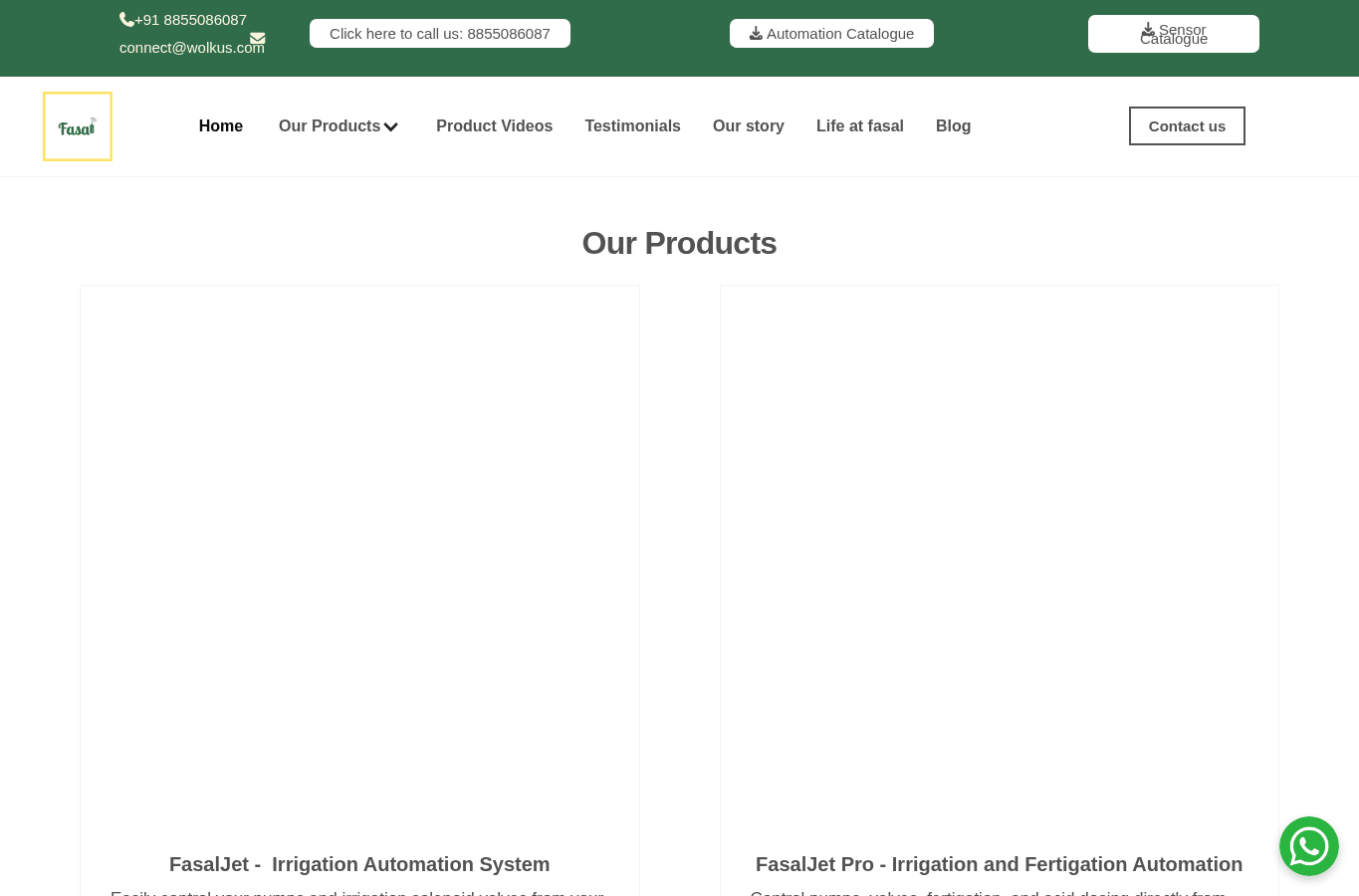Click download icon on Automation Catalogue
Viewport: 1359px width, 896px height.
pyautogui.click(x=756, y=34)
